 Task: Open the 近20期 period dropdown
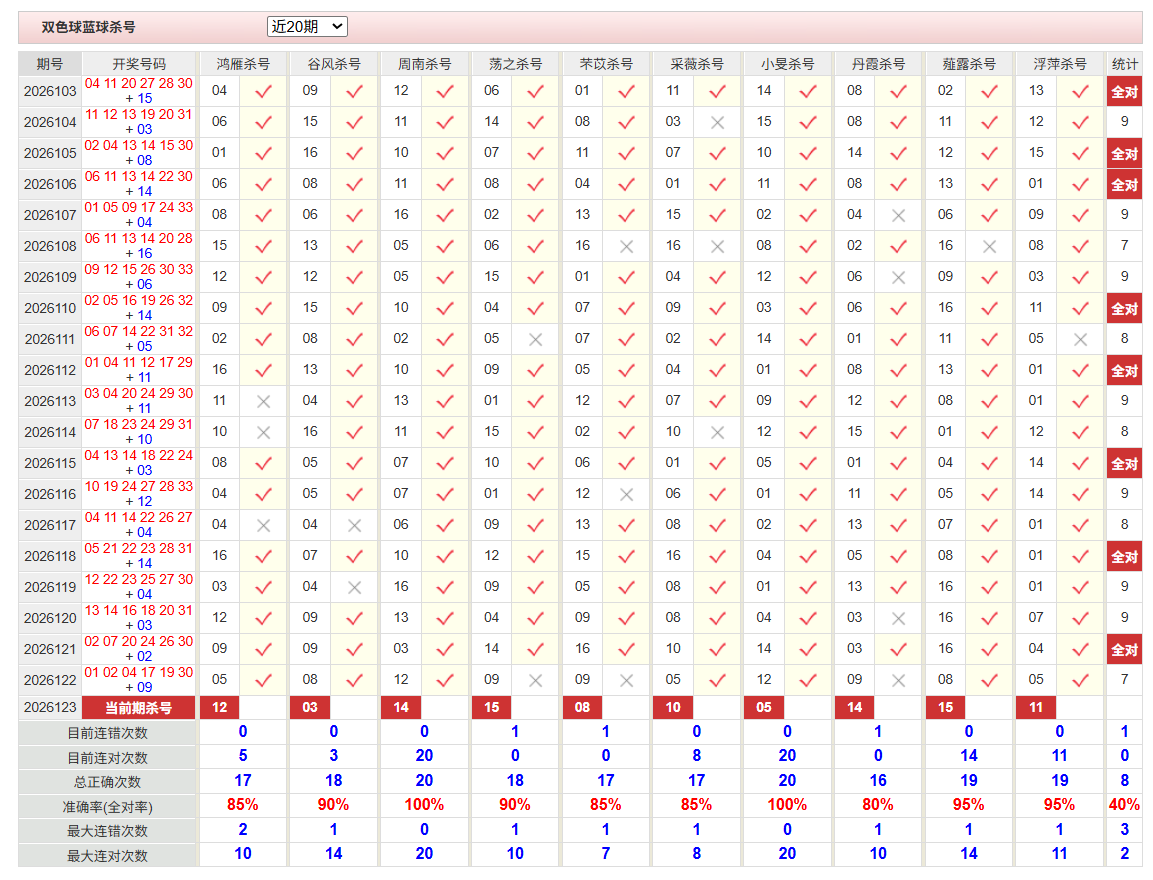(307, 26)
